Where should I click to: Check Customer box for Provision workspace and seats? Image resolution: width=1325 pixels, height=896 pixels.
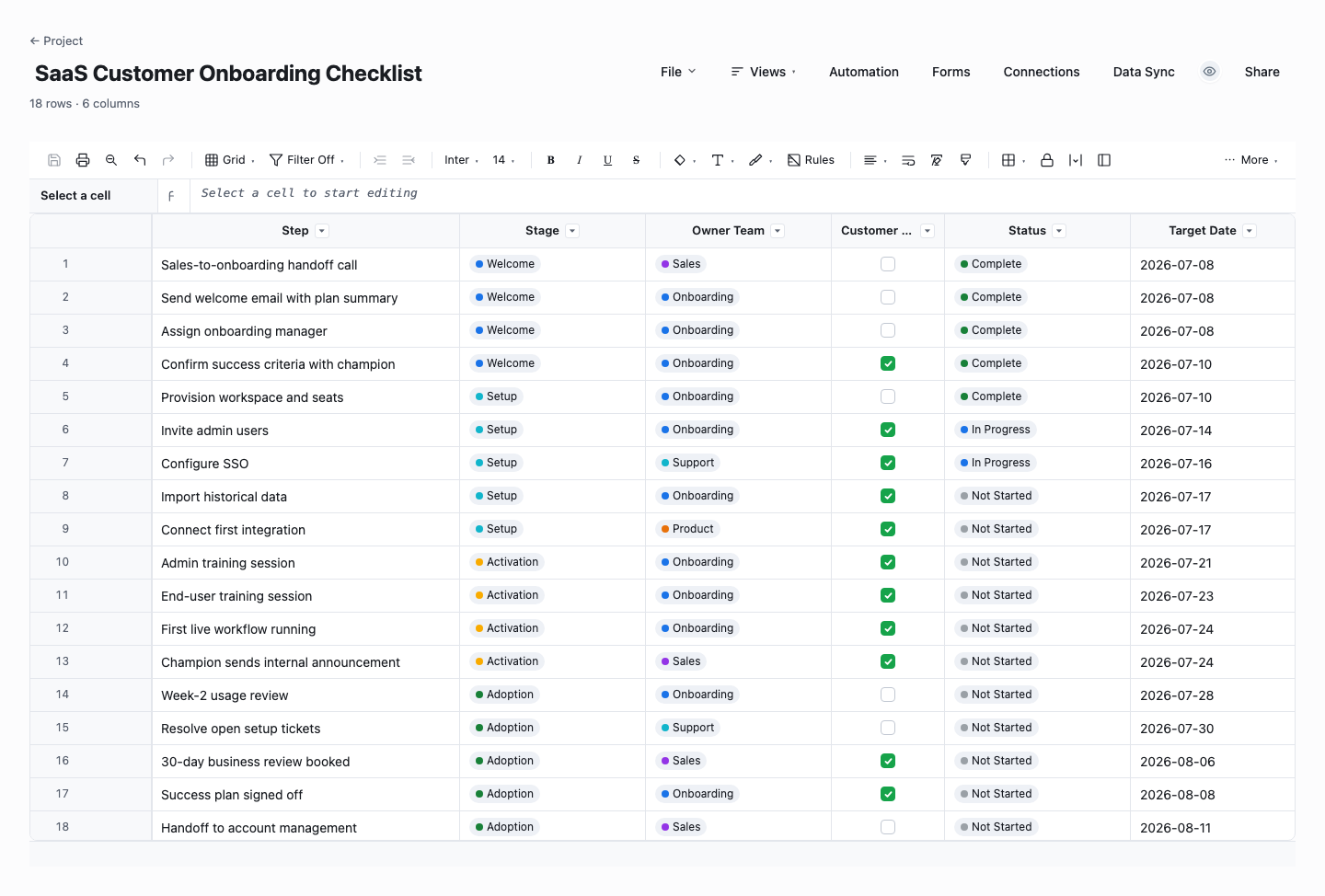click(888, 396)
